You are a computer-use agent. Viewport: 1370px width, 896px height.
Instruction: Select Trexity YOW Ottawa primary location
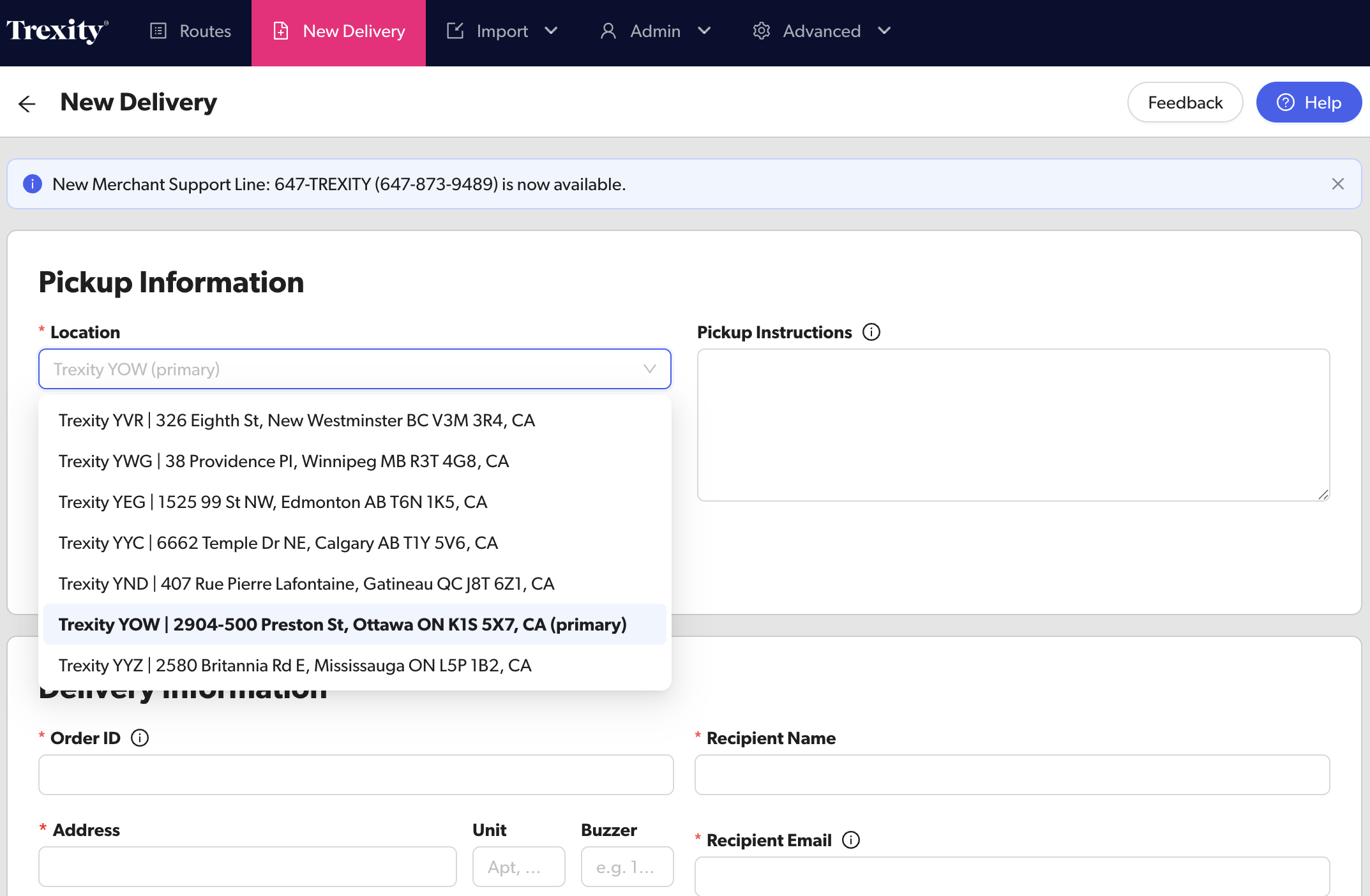tap(355, 624)
